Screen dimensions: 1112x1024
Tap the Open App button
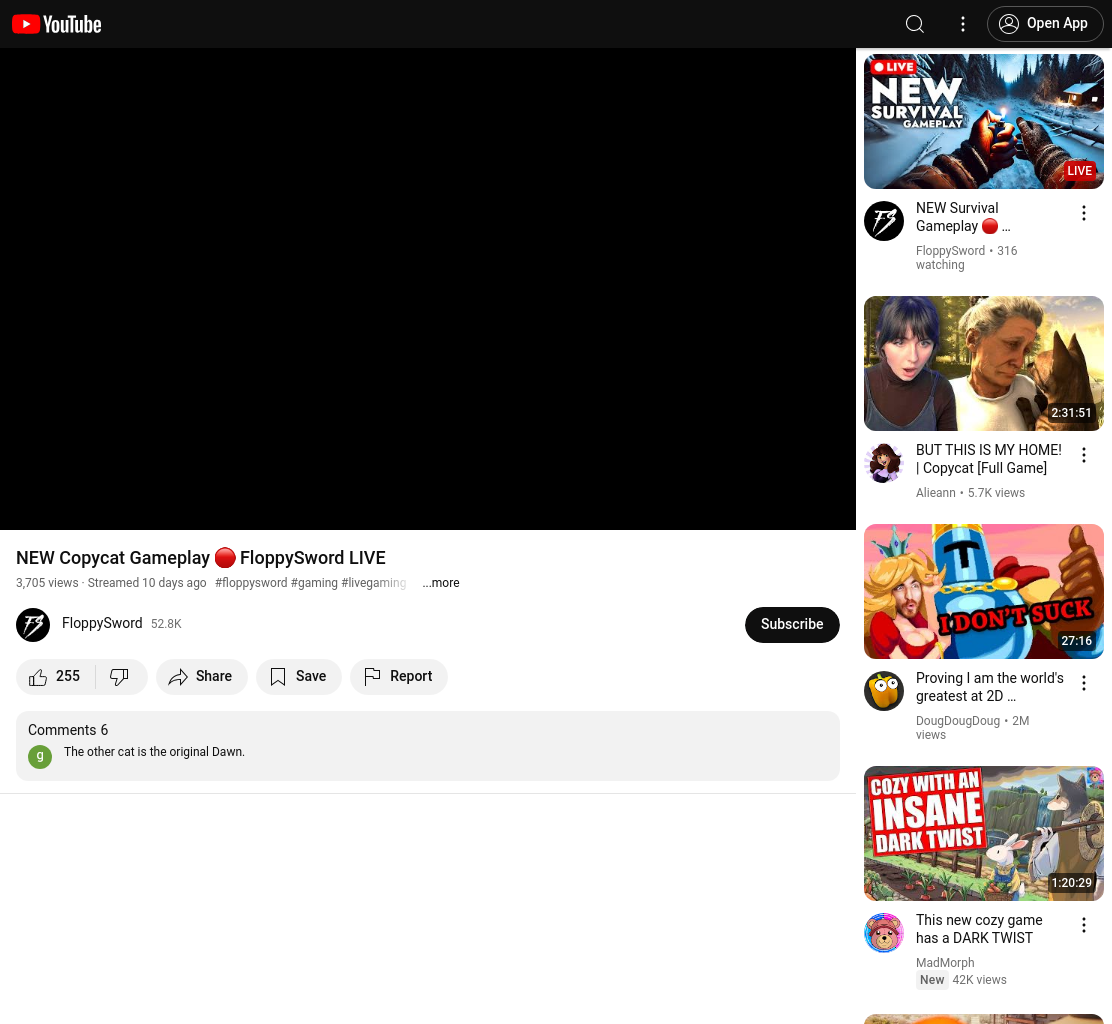coord(1045,23)
